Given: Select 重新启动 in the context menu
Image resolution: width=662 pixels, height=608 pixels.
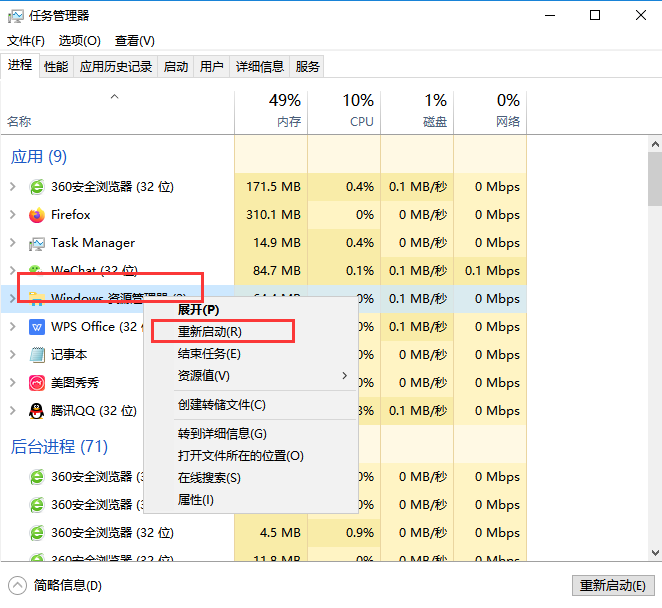Looking at the screenshot, I should (209, 331).
